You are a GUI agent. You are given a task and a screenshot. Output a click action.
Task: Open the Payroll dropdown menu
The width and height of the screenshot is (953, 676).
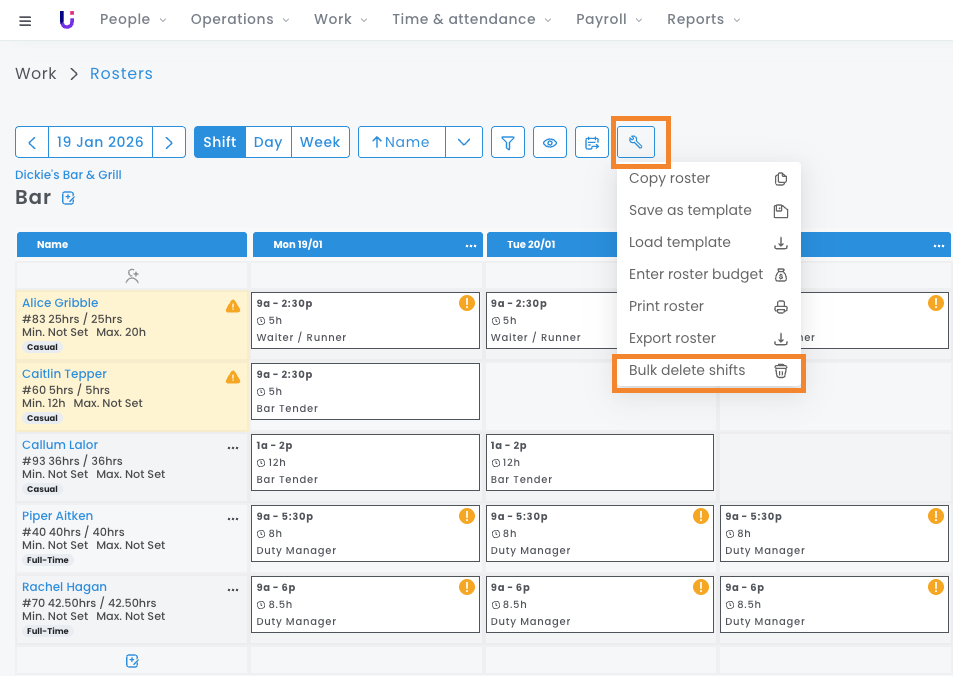pos(608,19)
